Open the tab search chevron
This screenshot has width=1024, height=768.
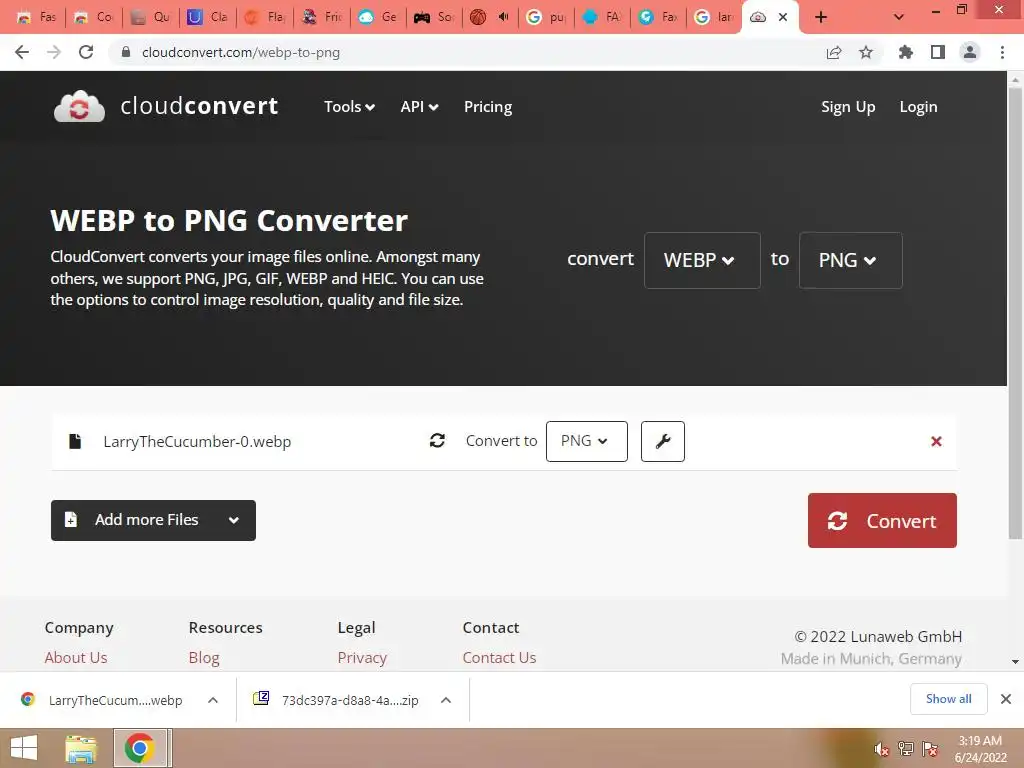[x=899, y=17]
